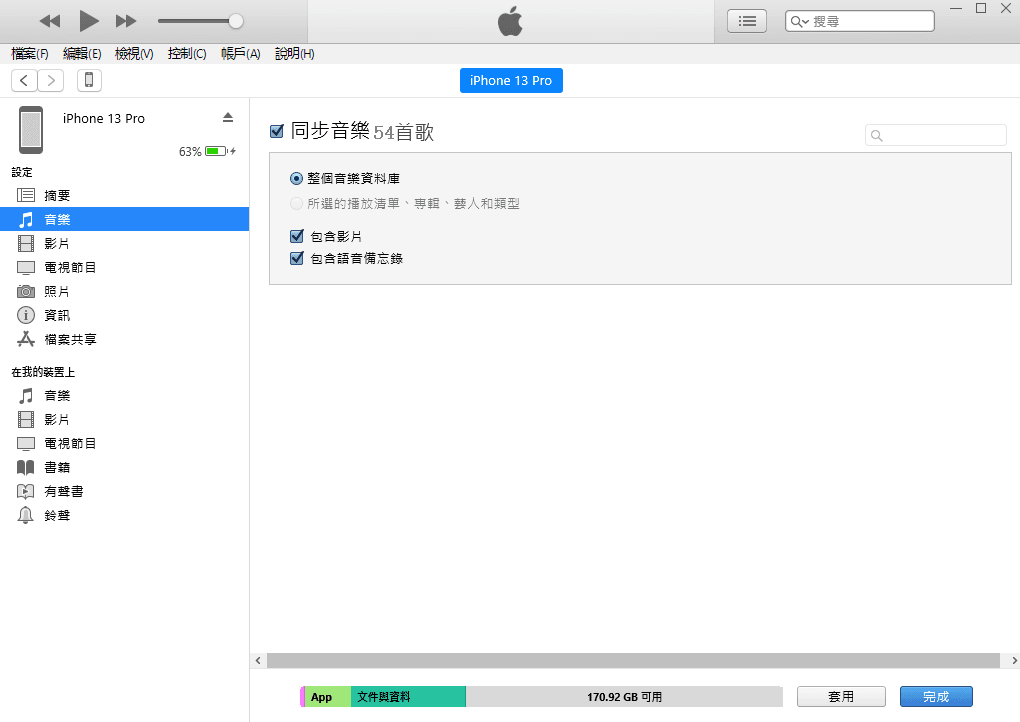1020x722 pixels.
Task: Click the App segment of storage bar
Action: point(327,697)
